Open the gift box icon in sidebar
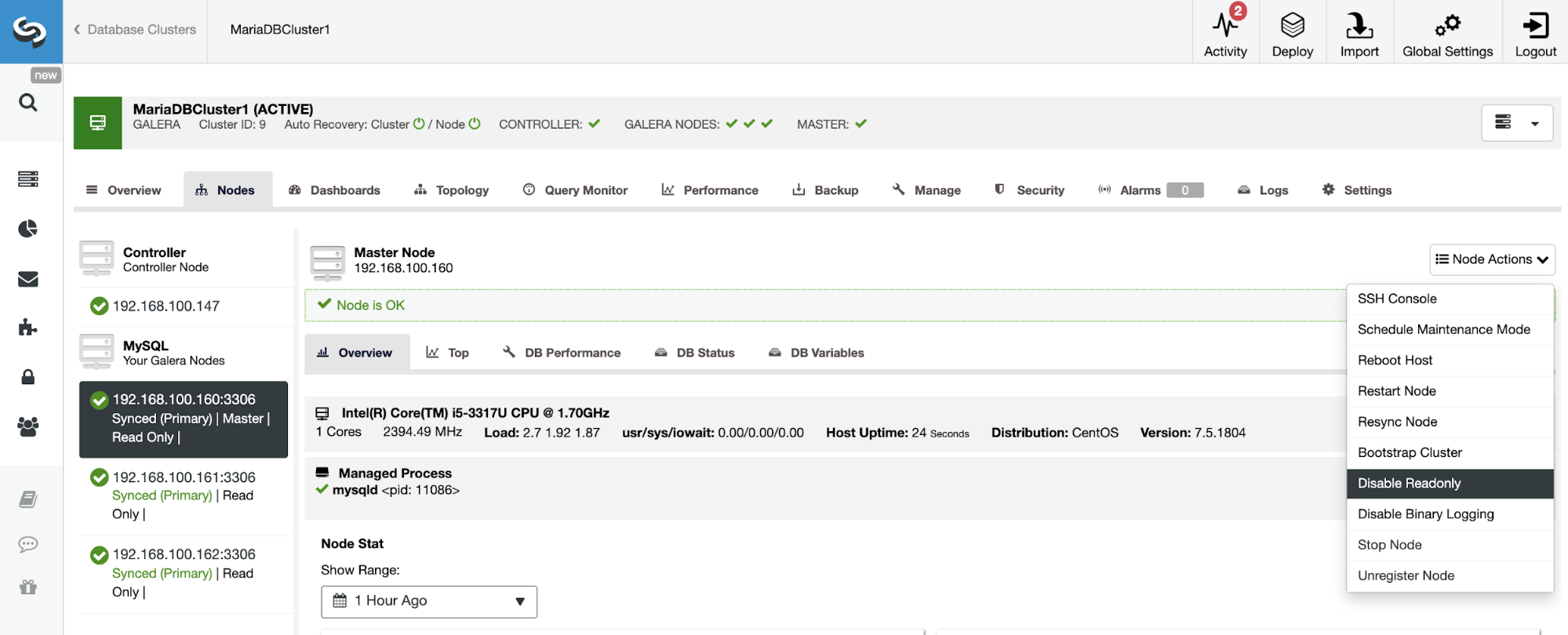The image size is (1568, 635). [28, 587]
